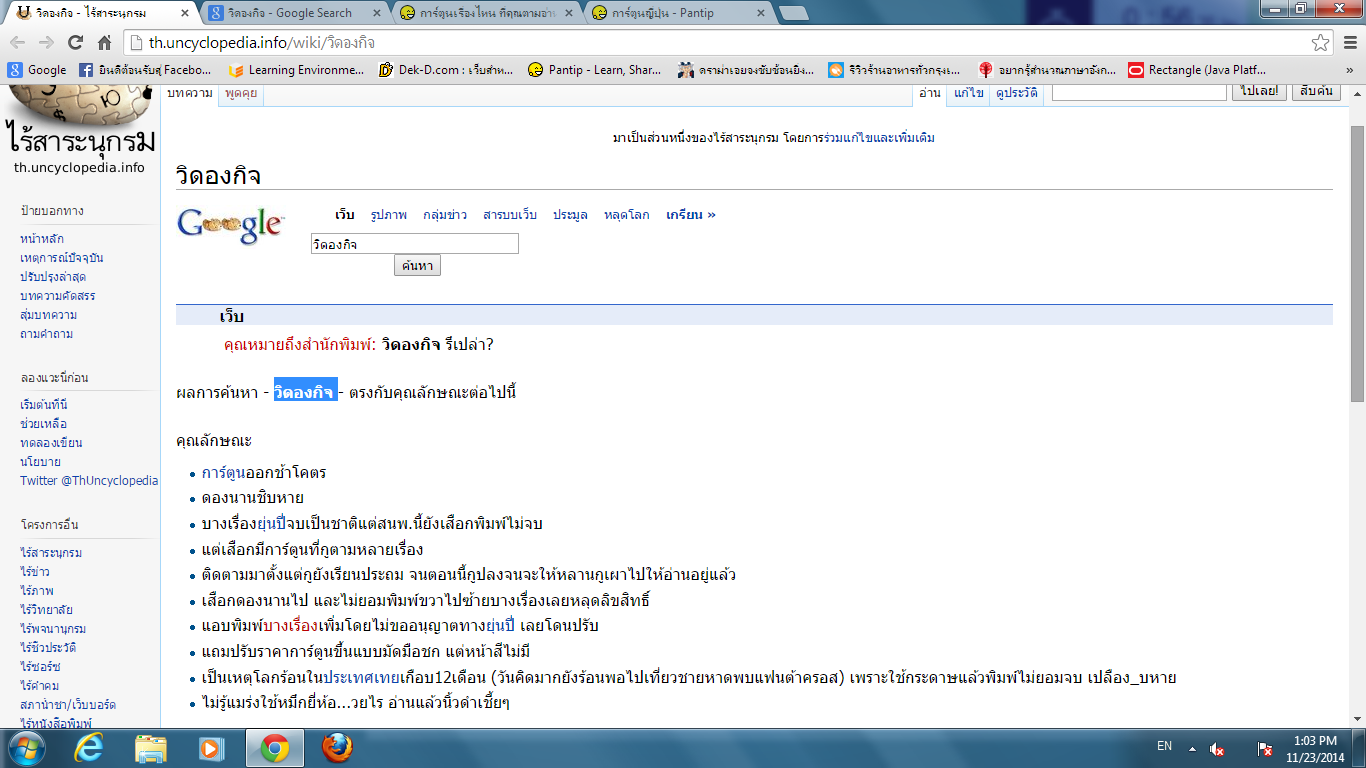This screenshot has height=768, width=1366.
Task: Select the พูดคุย page tab
Action: tap(241, 93)
